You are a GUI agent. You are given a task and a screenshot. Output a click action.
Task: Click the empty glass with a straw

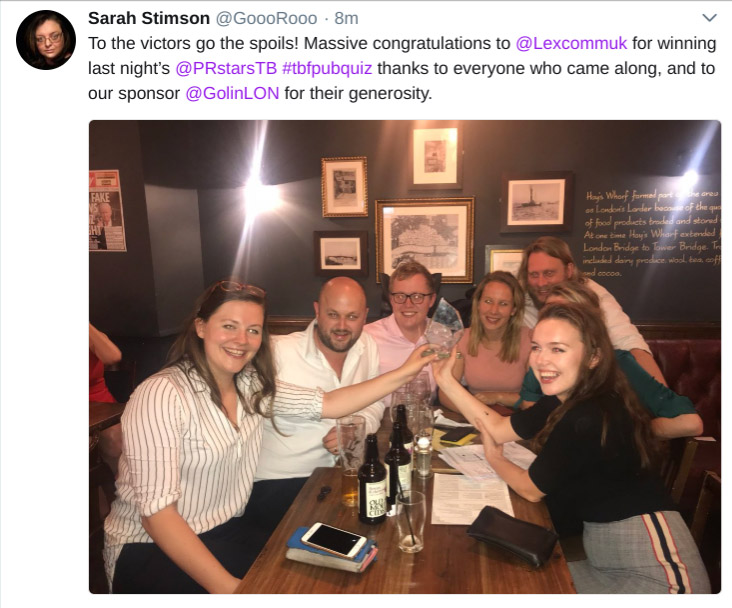[x=410, y=522]
